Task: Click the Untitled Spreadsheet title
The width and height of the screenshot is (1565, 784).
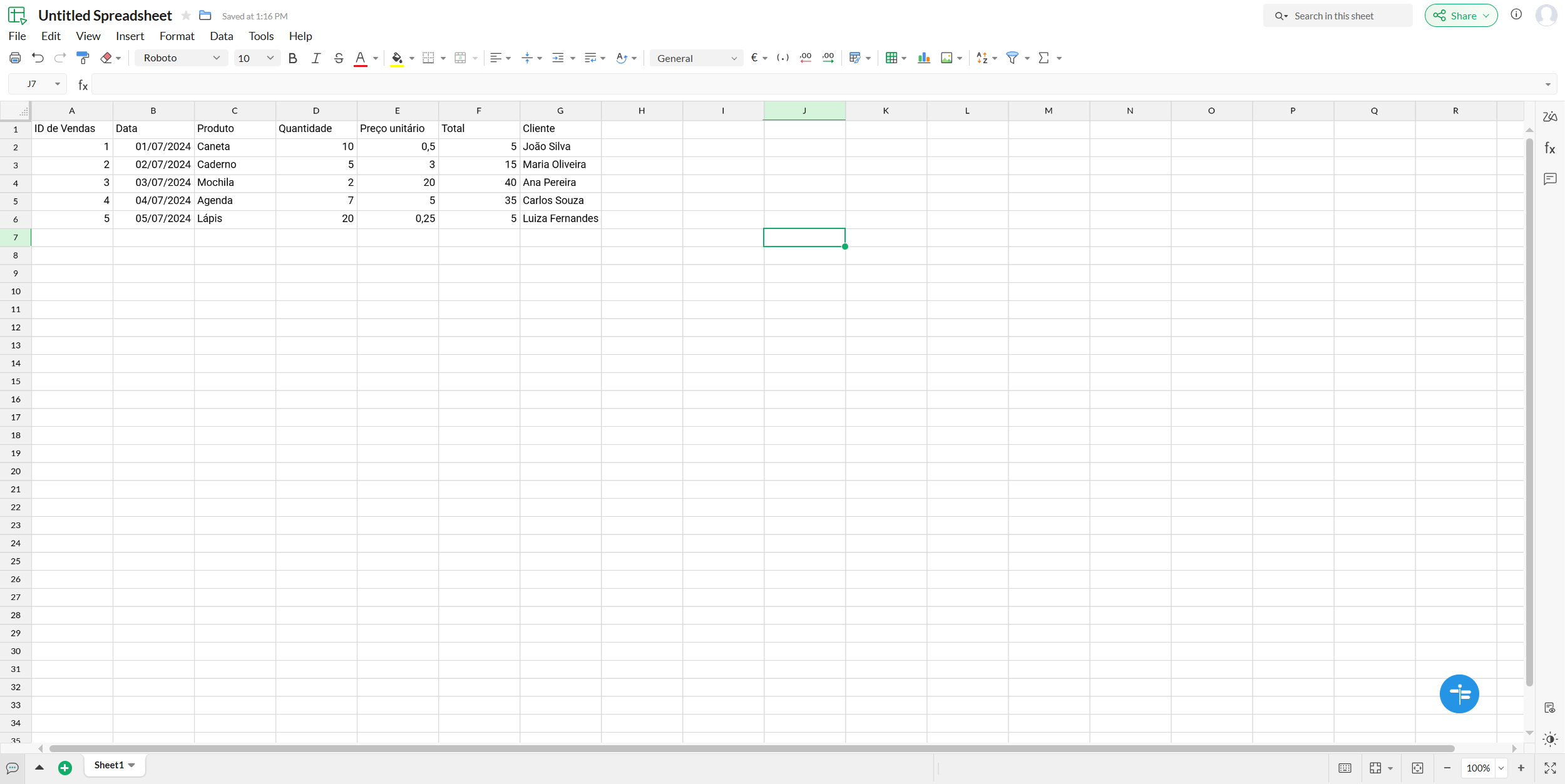Action: (x=105, y=16)
